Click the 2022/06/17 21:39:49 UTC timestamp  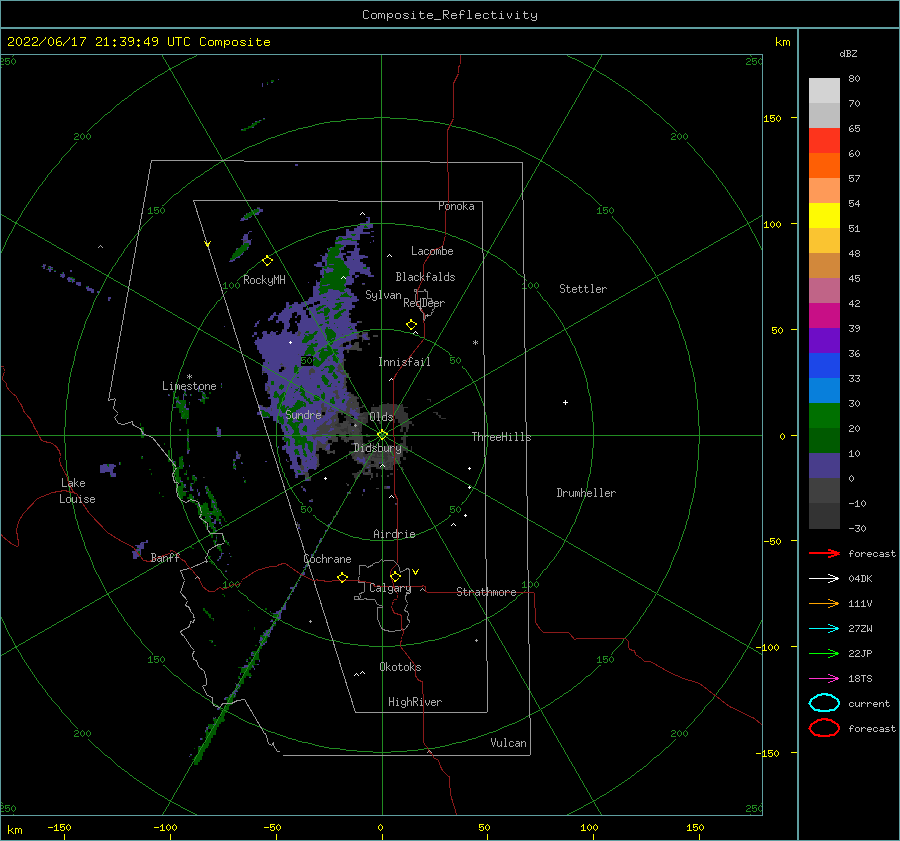pyautogui.click(x=99, y=41)
